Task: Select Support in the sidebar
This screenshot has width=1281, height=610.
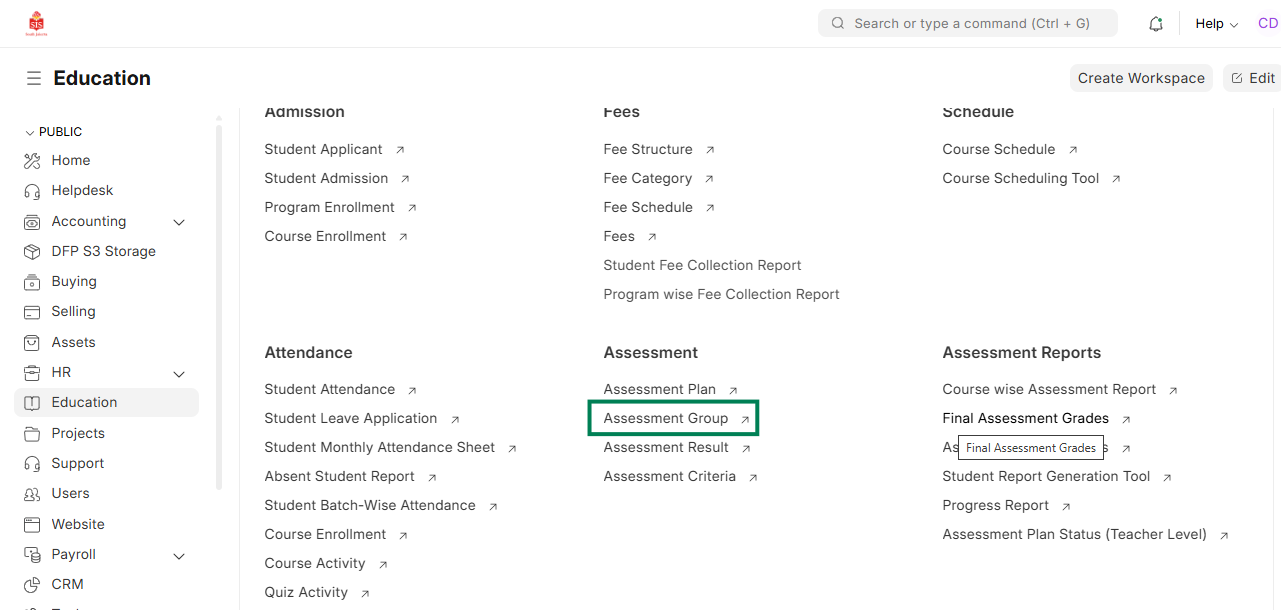Action: click(x=78, y=463)
